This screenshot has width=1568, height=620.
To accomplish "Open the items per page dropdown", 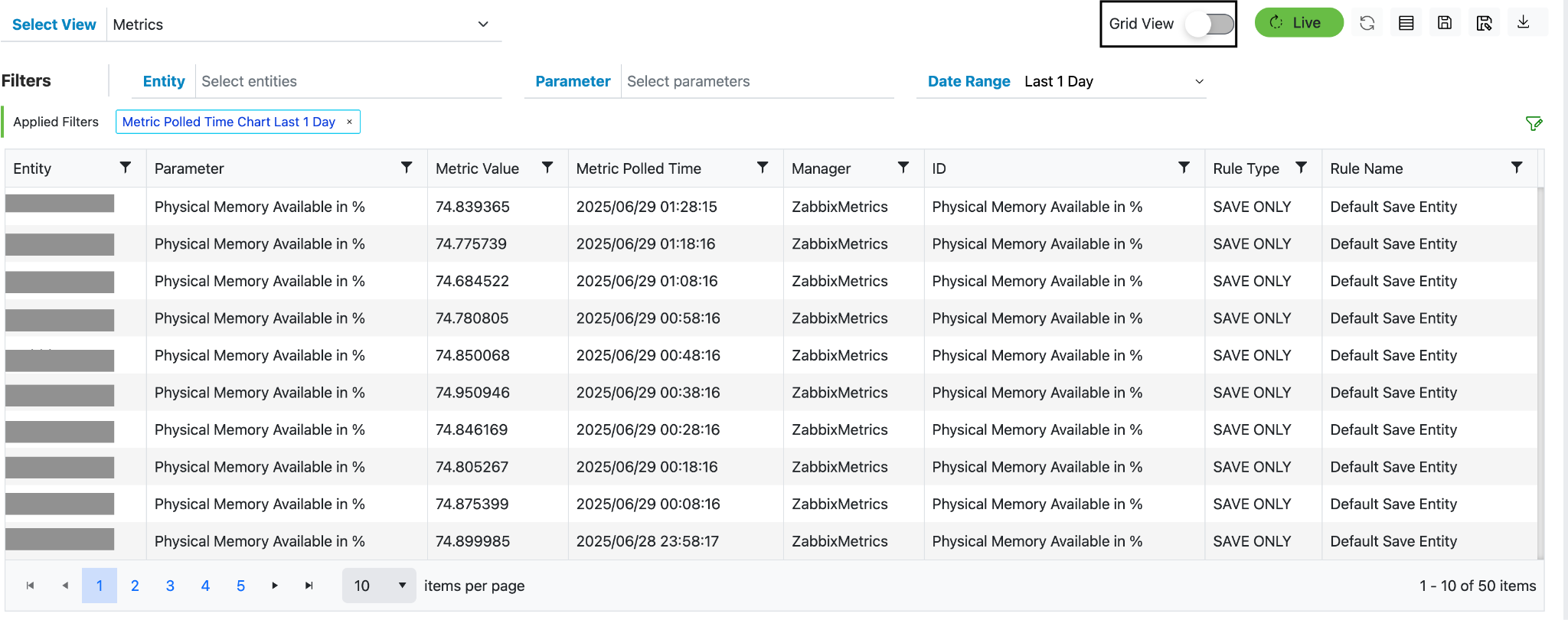I will click(379, 586).
